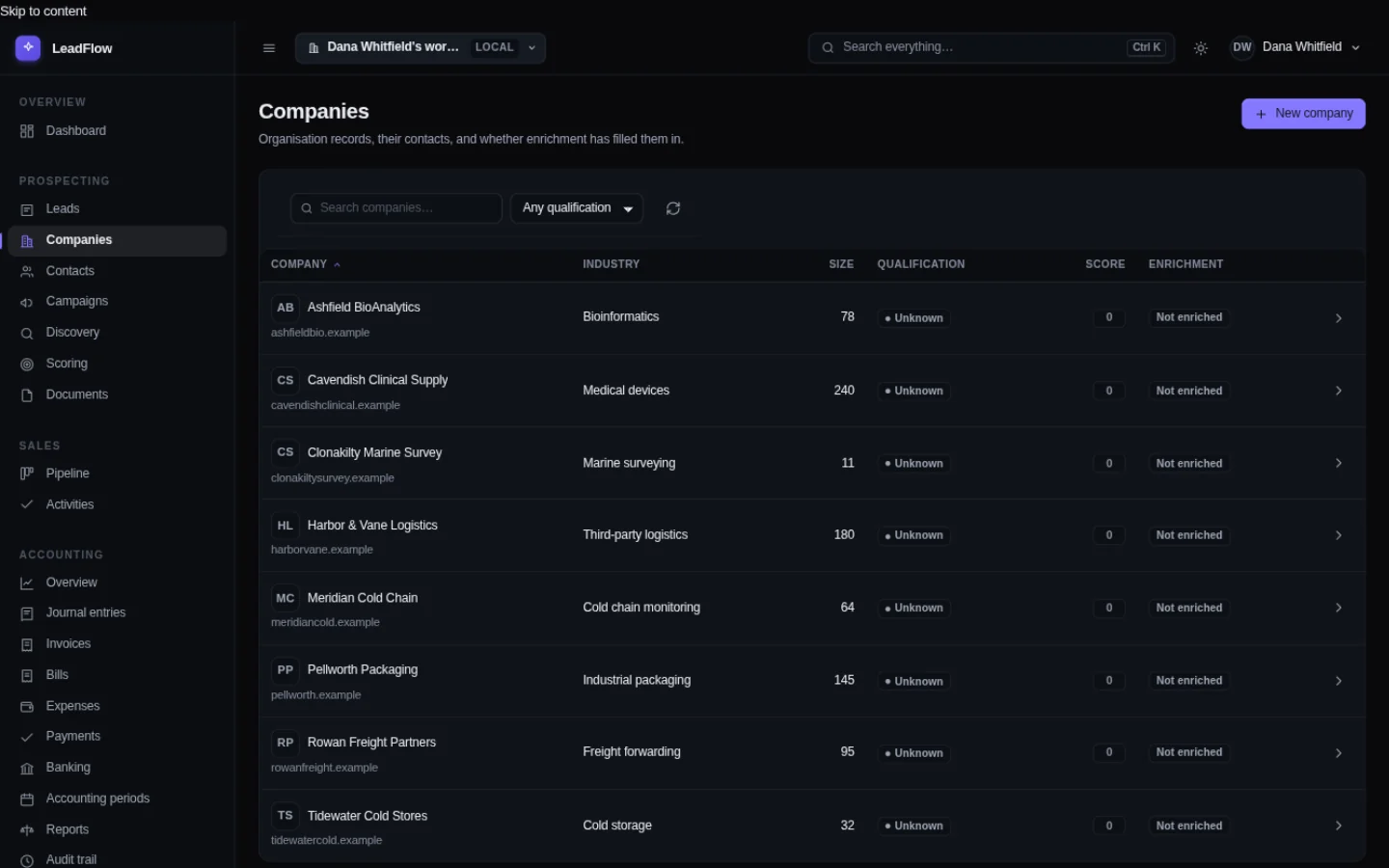Expand Tidewater Cold Stores row chevron
The image size is (1389, 868).
pyautogui.click(x=1339, y=826)
